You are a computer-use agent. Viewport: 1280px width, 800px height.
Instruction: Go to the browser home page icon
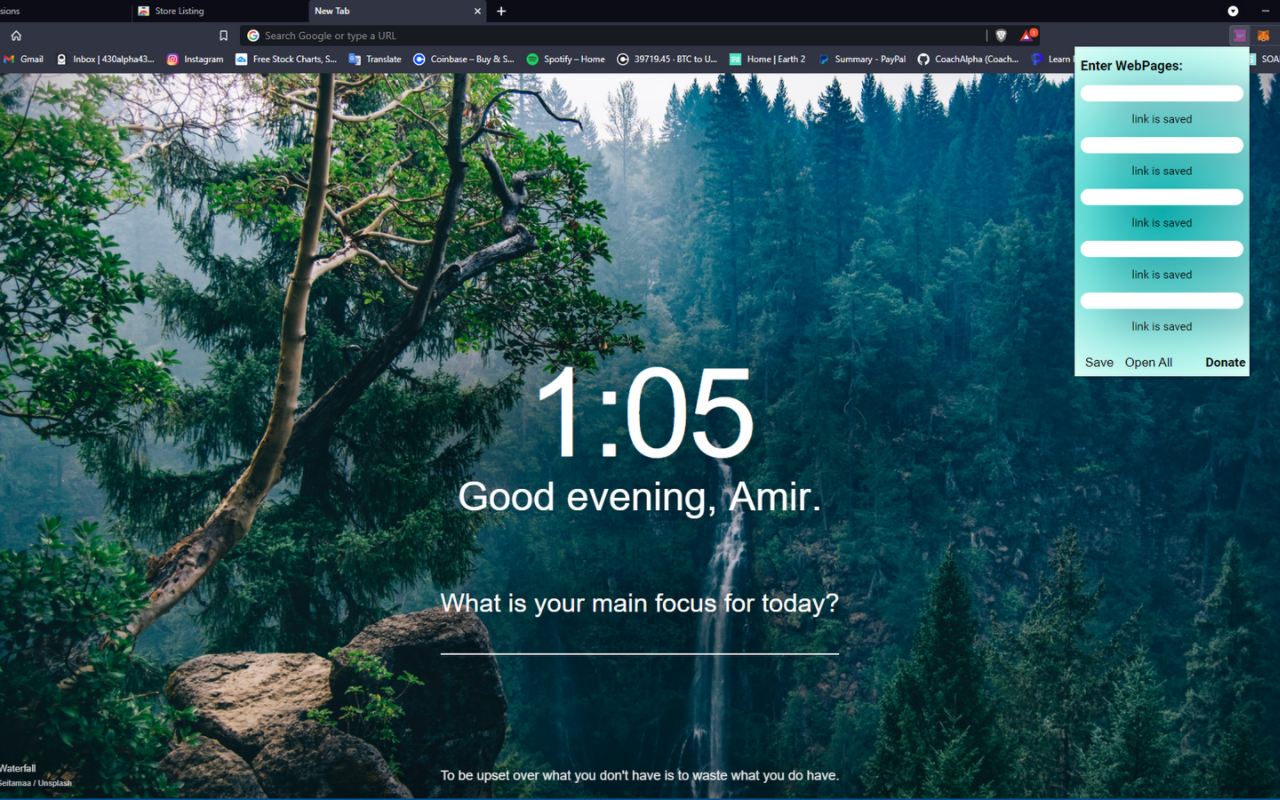point(16,35)
